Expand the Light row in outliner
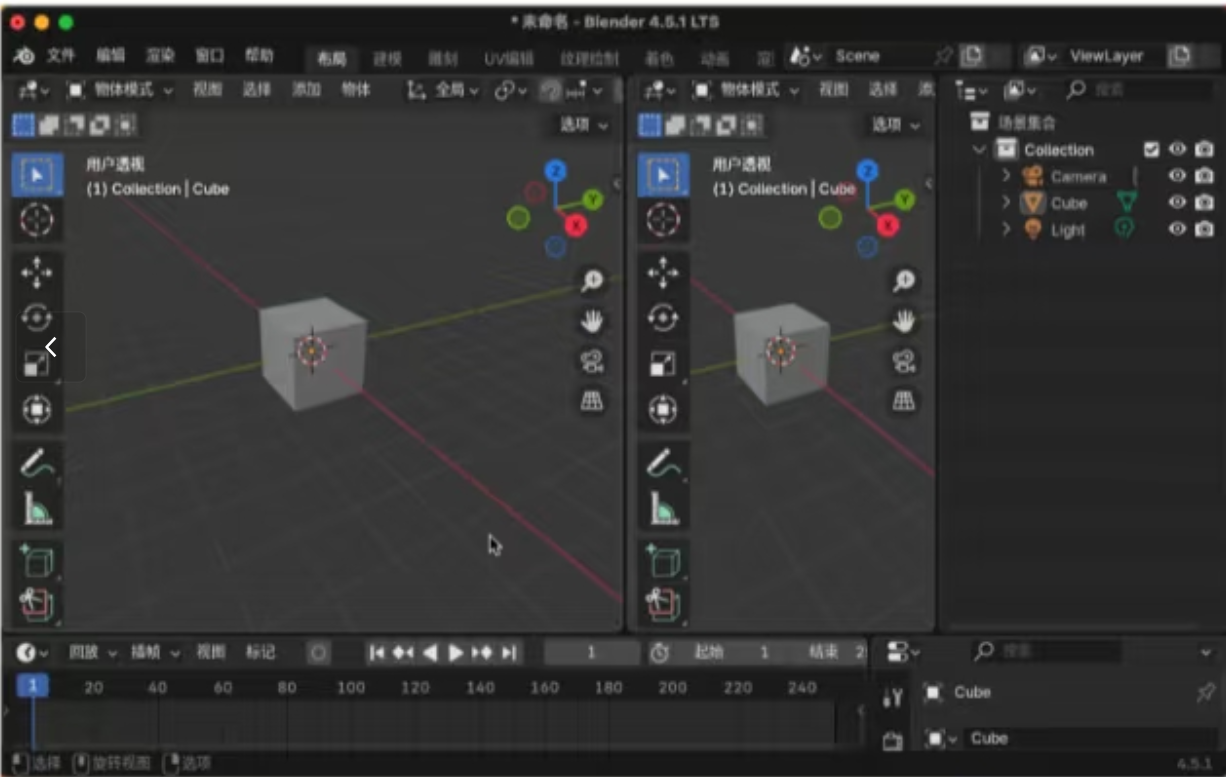The image size is (1226, 777). [x=1006, y=230]
